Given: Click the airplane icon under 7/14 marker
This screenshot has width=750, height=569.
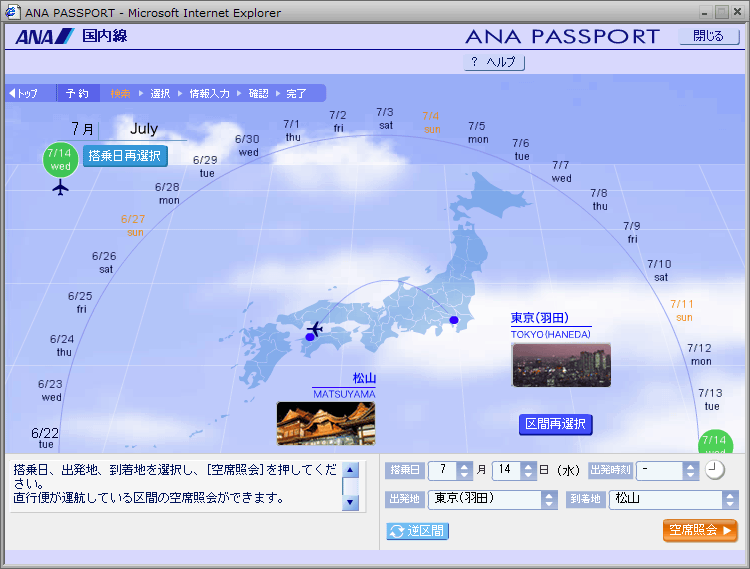Looking at the screenshot, I should tap(60, 187).
